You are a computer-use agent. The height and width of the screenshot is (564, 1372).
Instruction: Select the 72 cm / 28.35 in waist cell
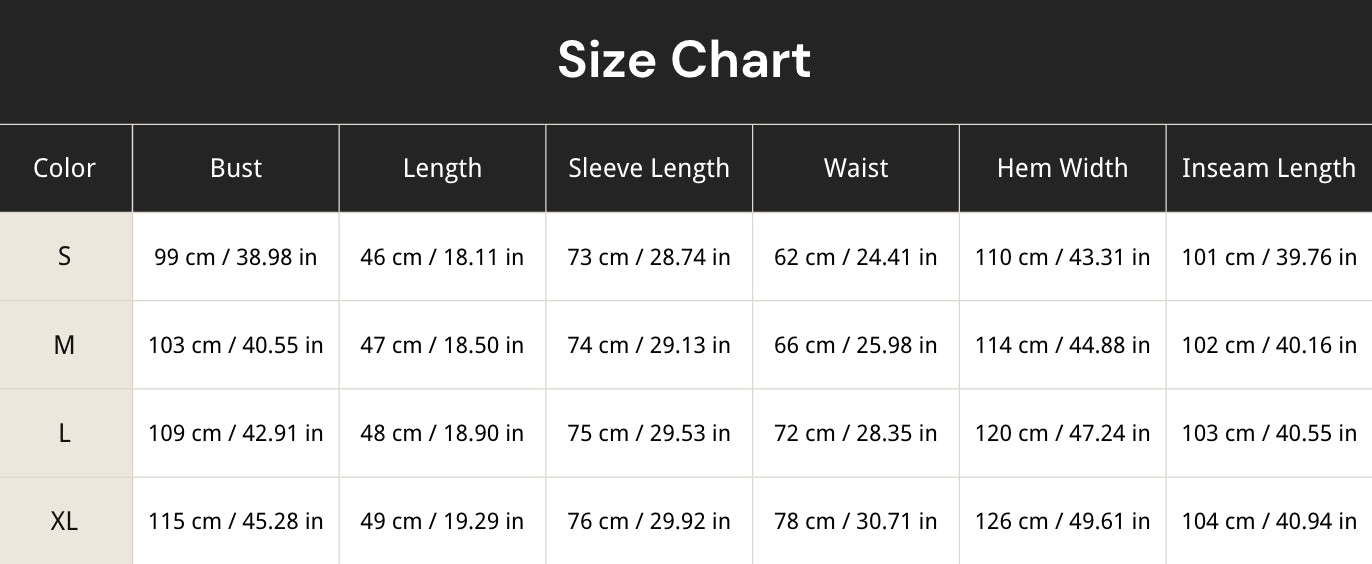856,433
